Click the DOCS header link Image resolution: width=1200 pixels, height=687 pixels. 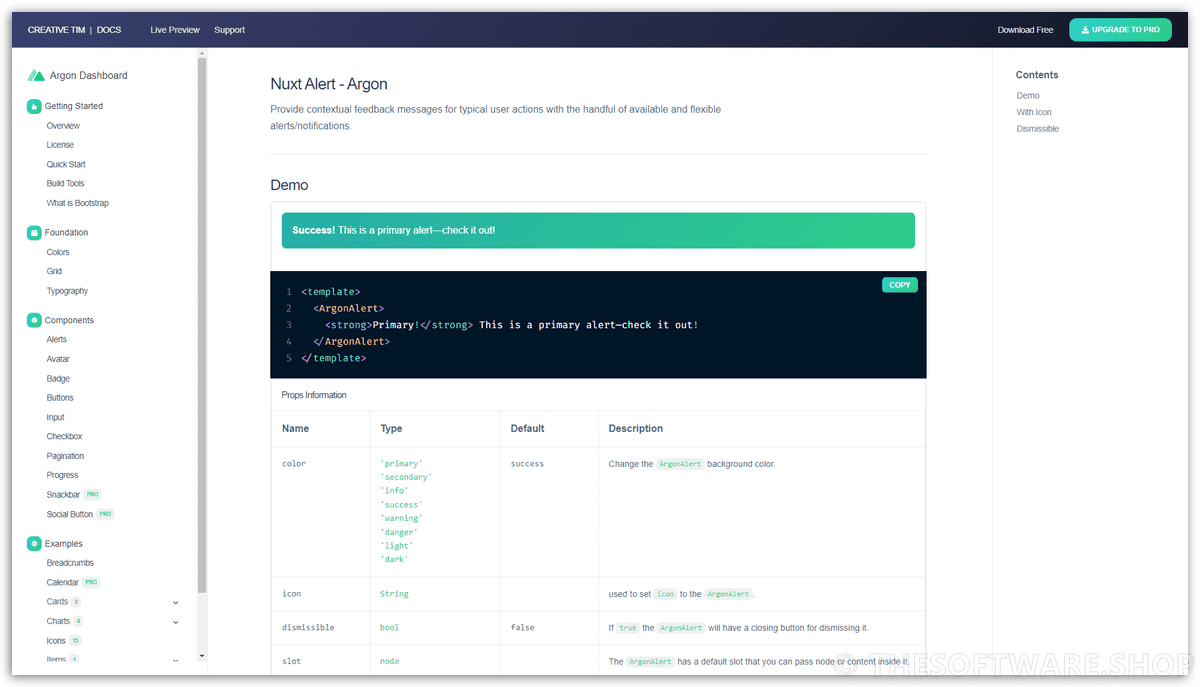pyautogui.click(x=109, y=30)
